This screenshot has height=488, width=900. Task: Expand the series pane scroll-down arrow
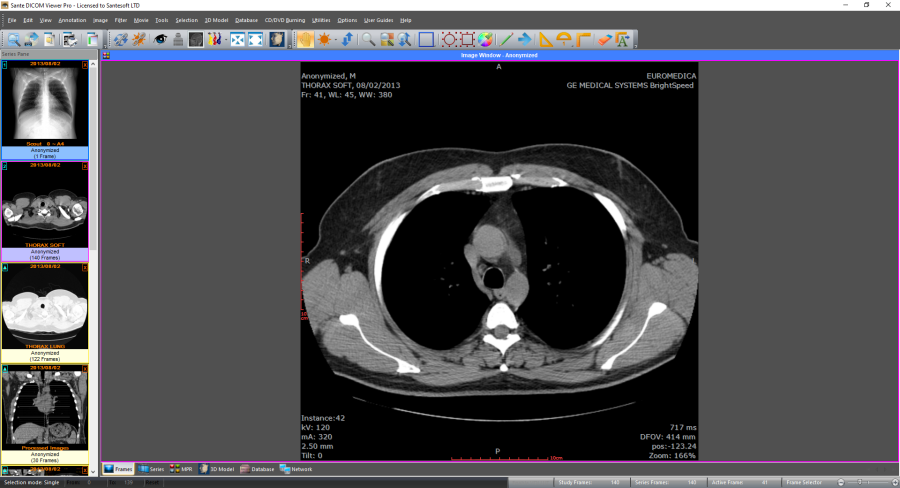pyautogui.click(x=93, y=470)
